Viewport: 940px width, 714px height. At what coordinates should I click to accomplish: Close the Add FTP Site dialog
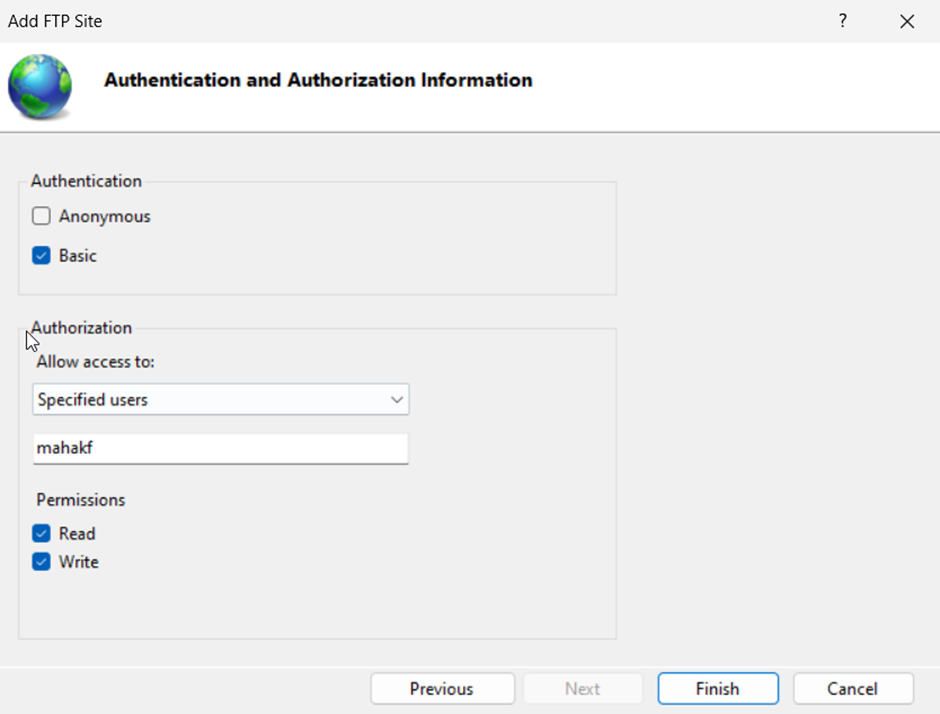907,21
